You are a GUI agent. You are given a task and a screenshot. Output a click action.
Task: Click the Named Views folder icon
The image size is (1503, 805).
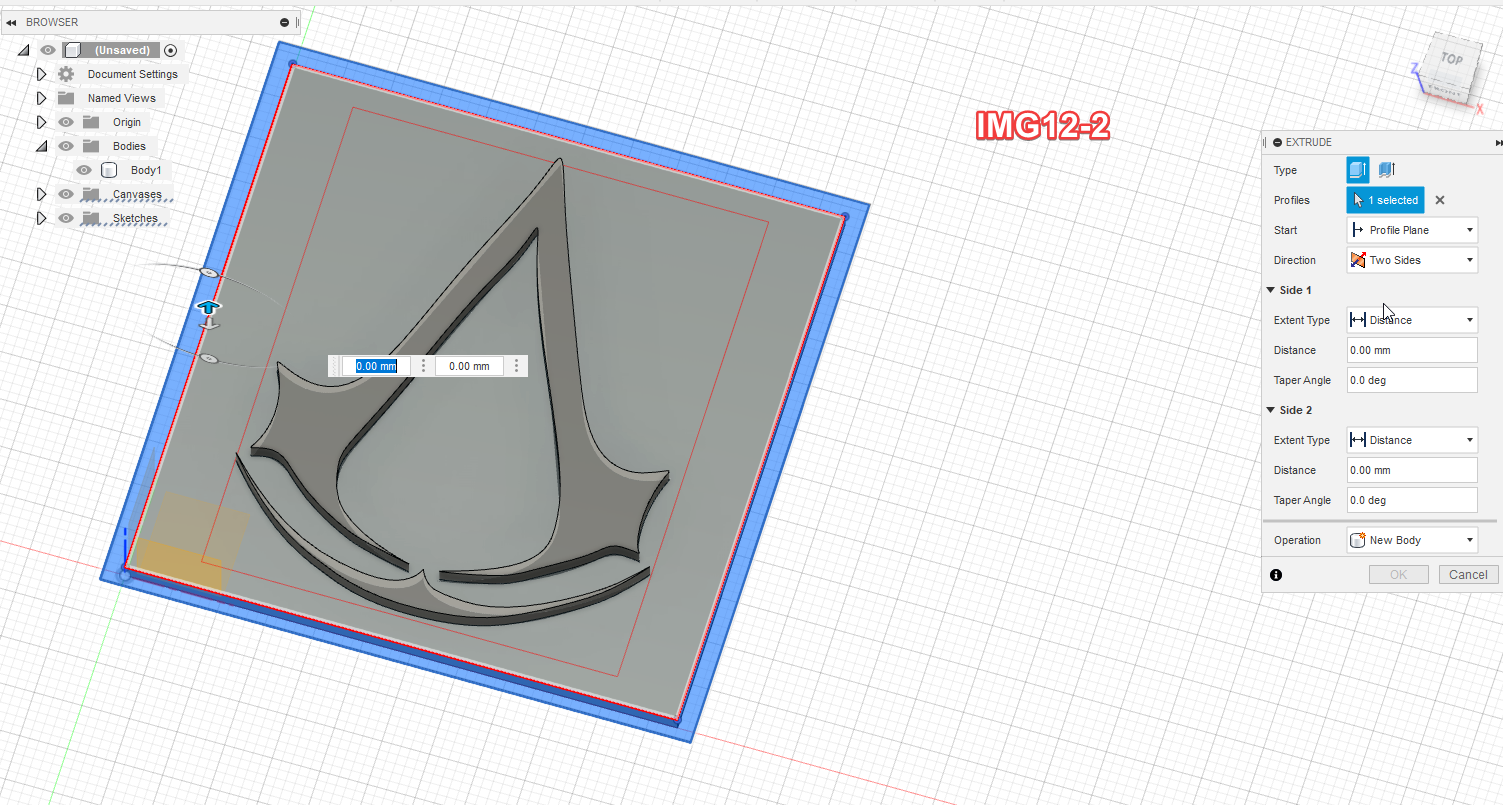tap(66, 98)
